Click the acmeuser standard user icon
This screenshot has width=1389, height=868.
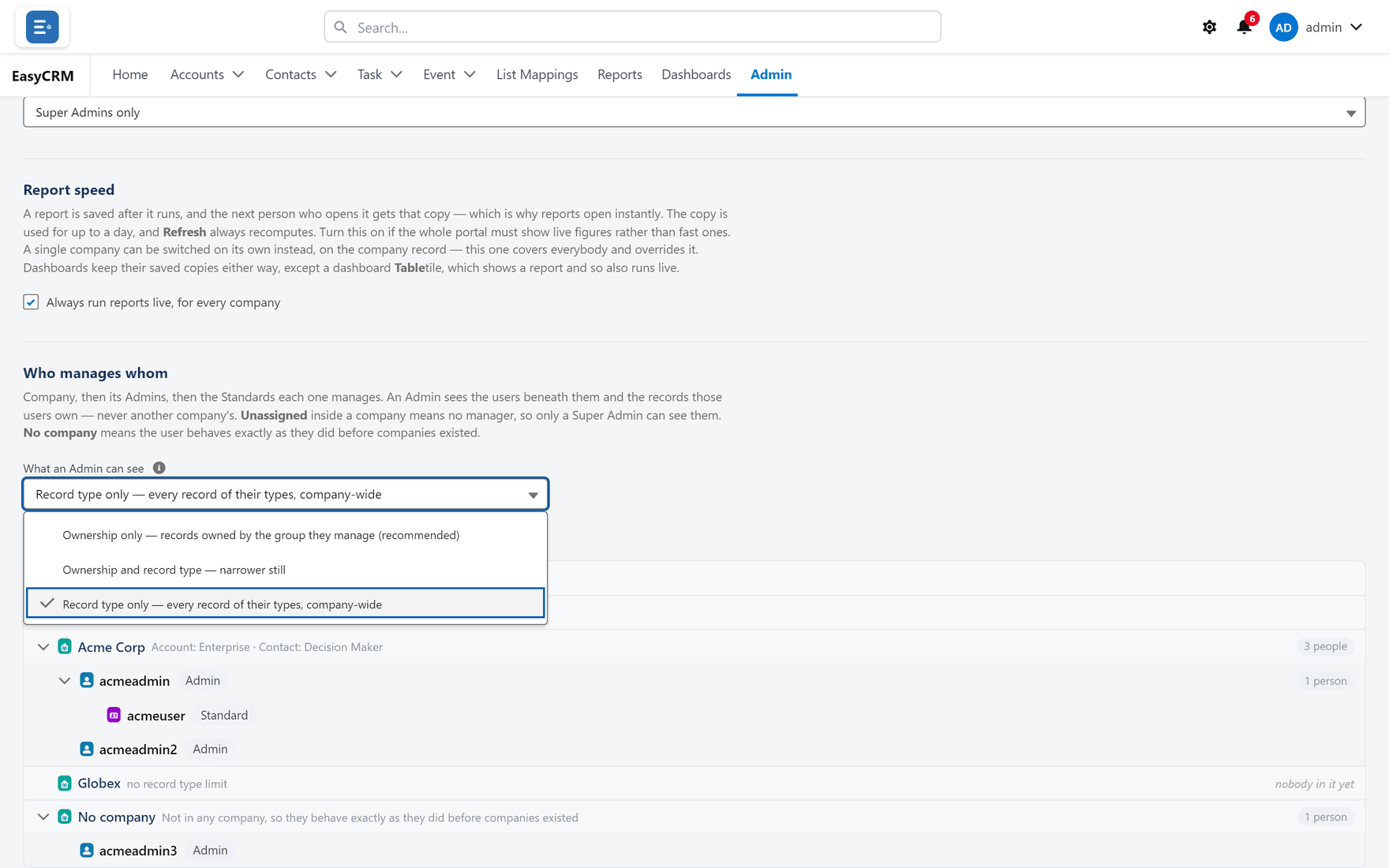click(114, 715)
